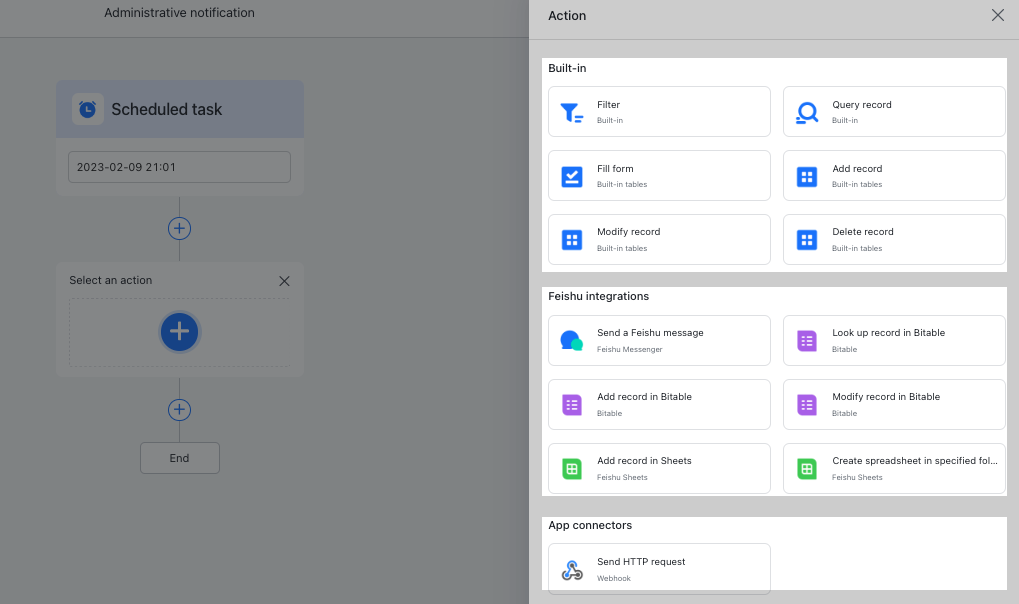Choose the Query record magnifier icon
The height and width of the screenshot is (604, 1019).
pyautogui.click(x=807, y=112)
